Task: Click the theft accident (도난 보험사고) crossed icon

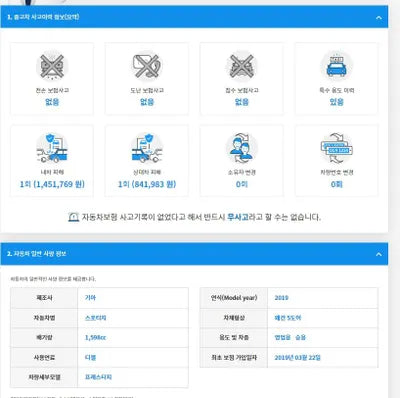Action: pos(147,66)
